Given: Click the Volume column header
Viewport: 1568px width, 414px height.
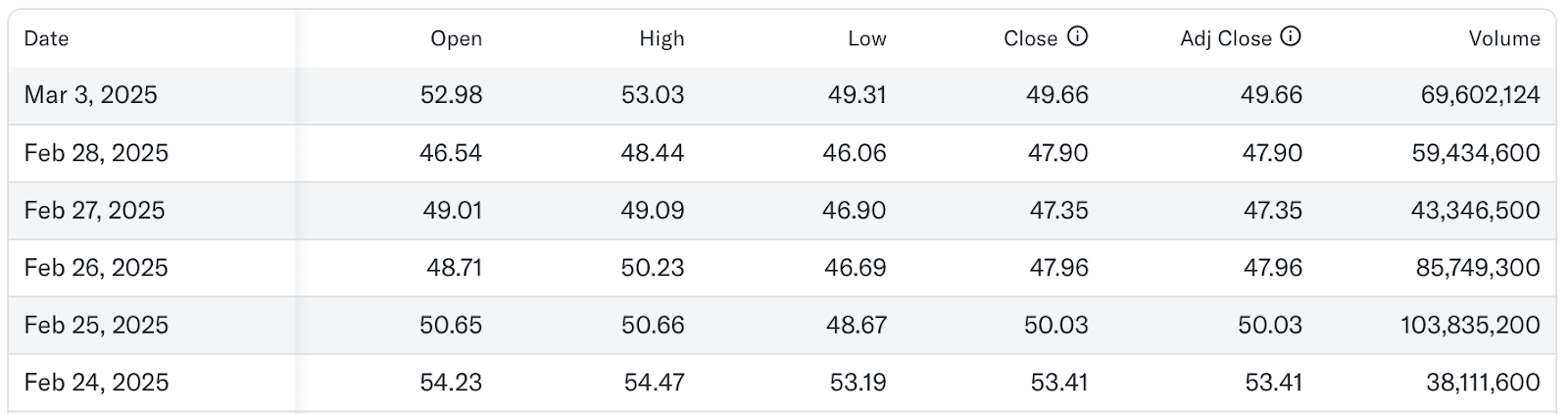Looking at the screenshot, I should pyautogui.click(x=1504, y=38).
